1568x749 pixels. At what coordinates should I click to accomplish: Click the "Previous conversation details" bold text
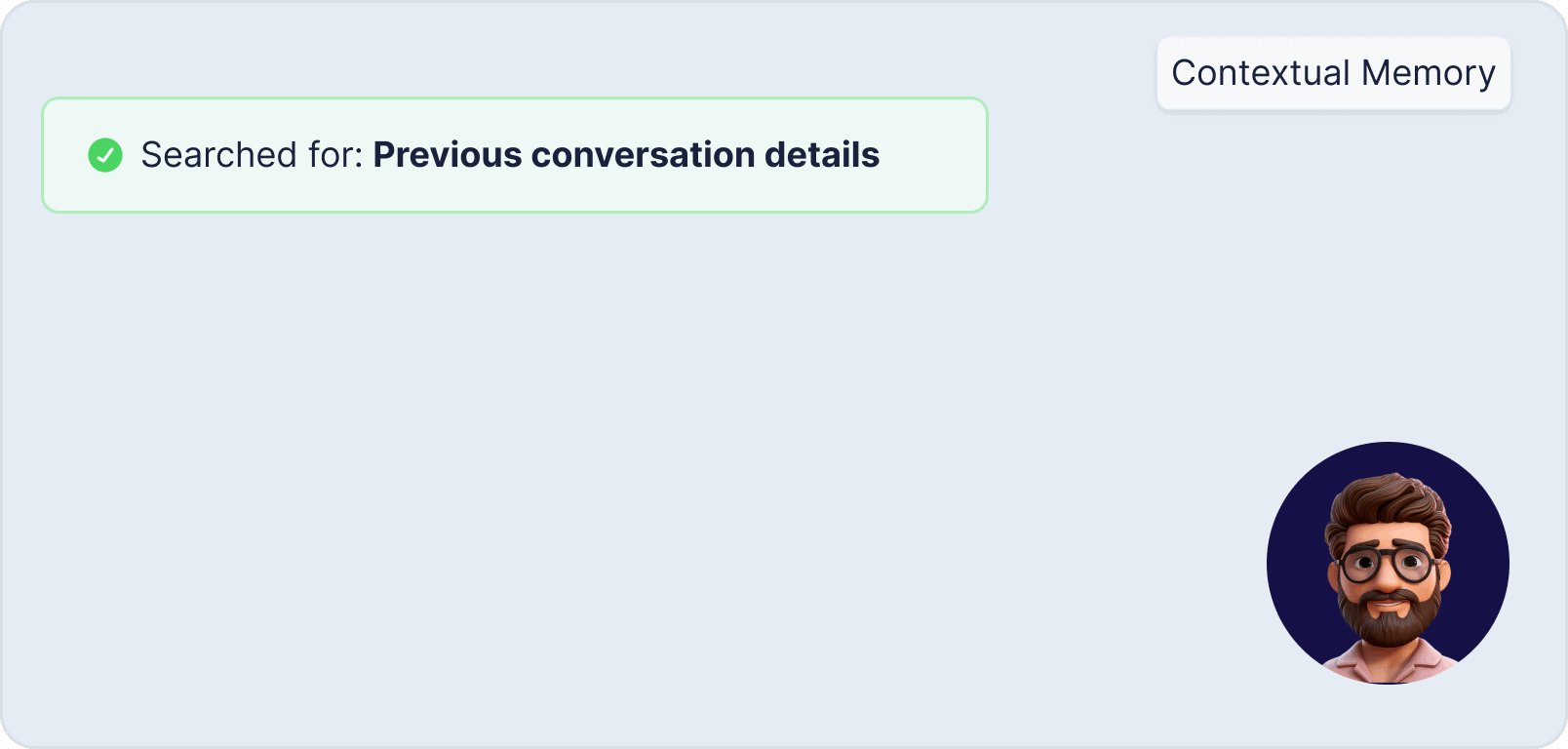[626, 155]
